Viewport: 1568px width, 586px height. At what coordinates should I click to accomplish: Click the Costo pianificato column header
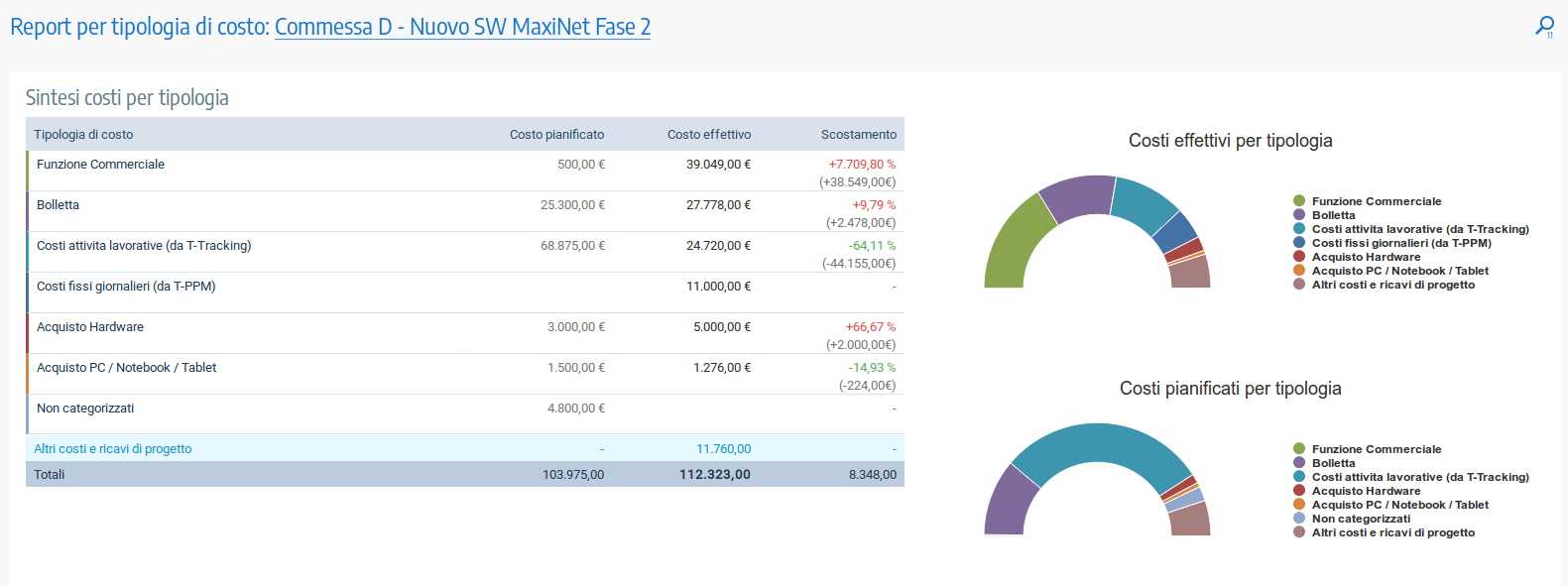click(556, 135)
